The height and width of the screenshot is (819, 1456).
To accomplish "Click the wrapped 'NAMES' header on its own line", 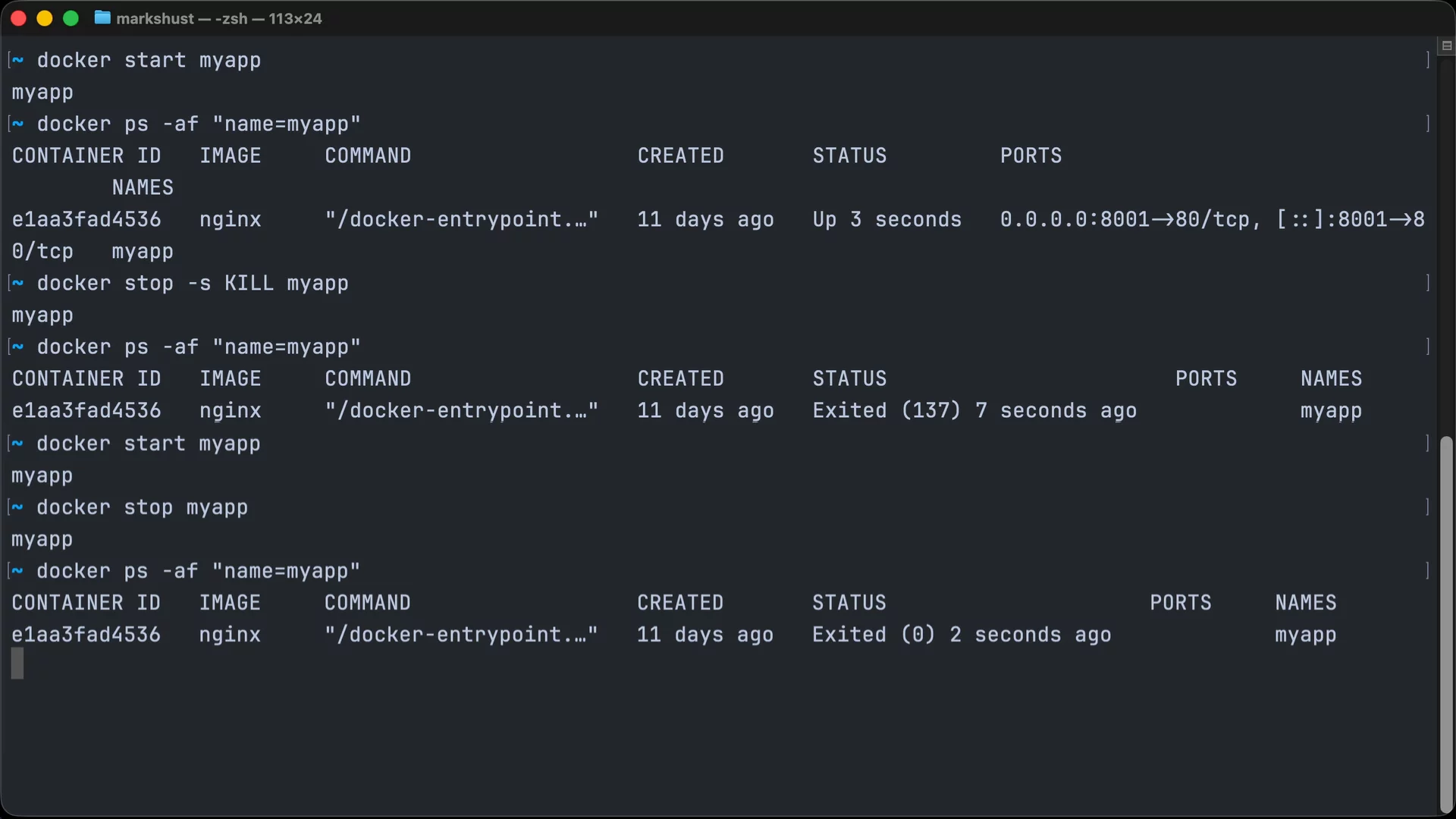I will [x=143, y=187].
